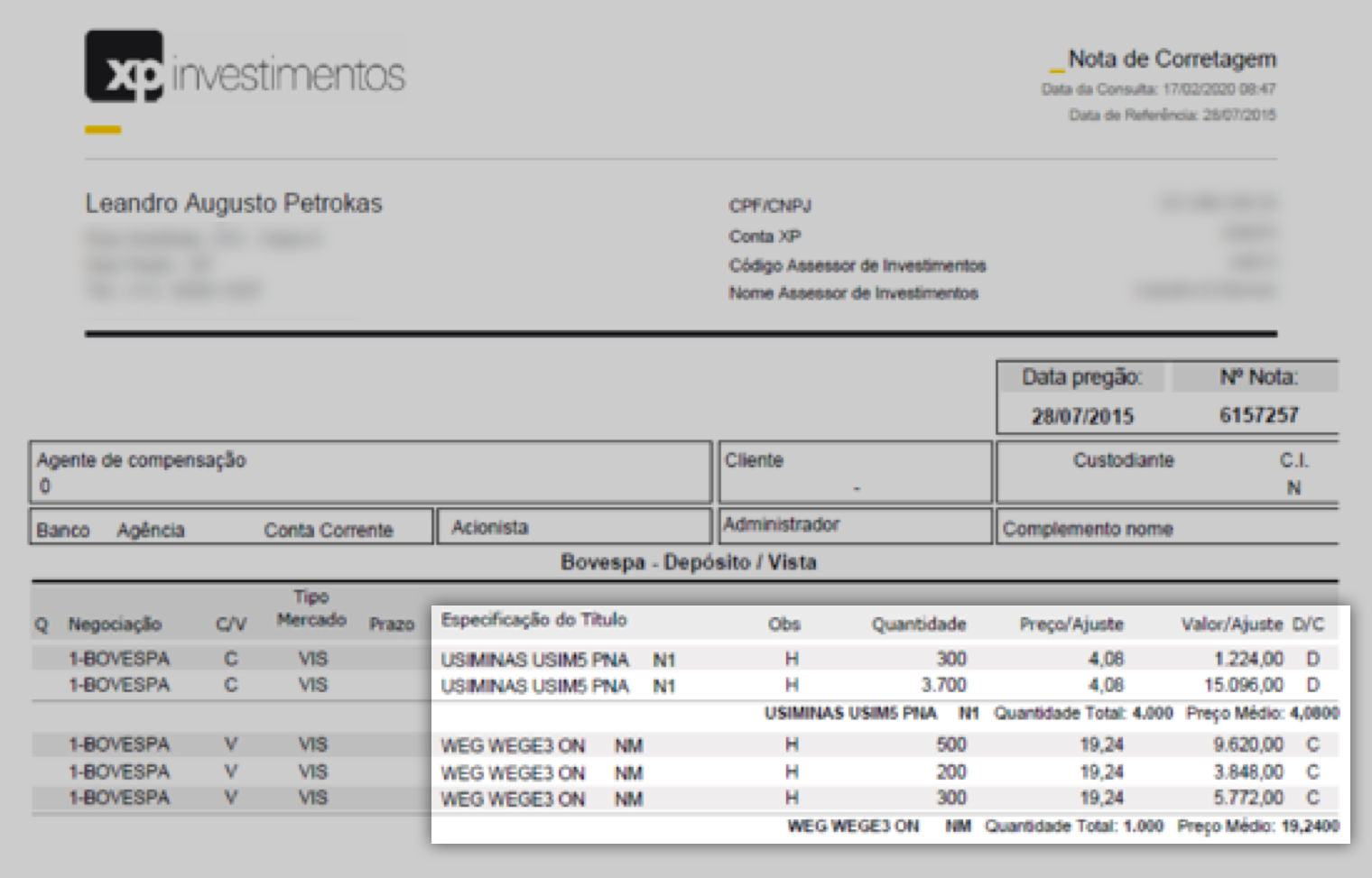Click the Preço/Ajuste column header

coord(1072,624)
